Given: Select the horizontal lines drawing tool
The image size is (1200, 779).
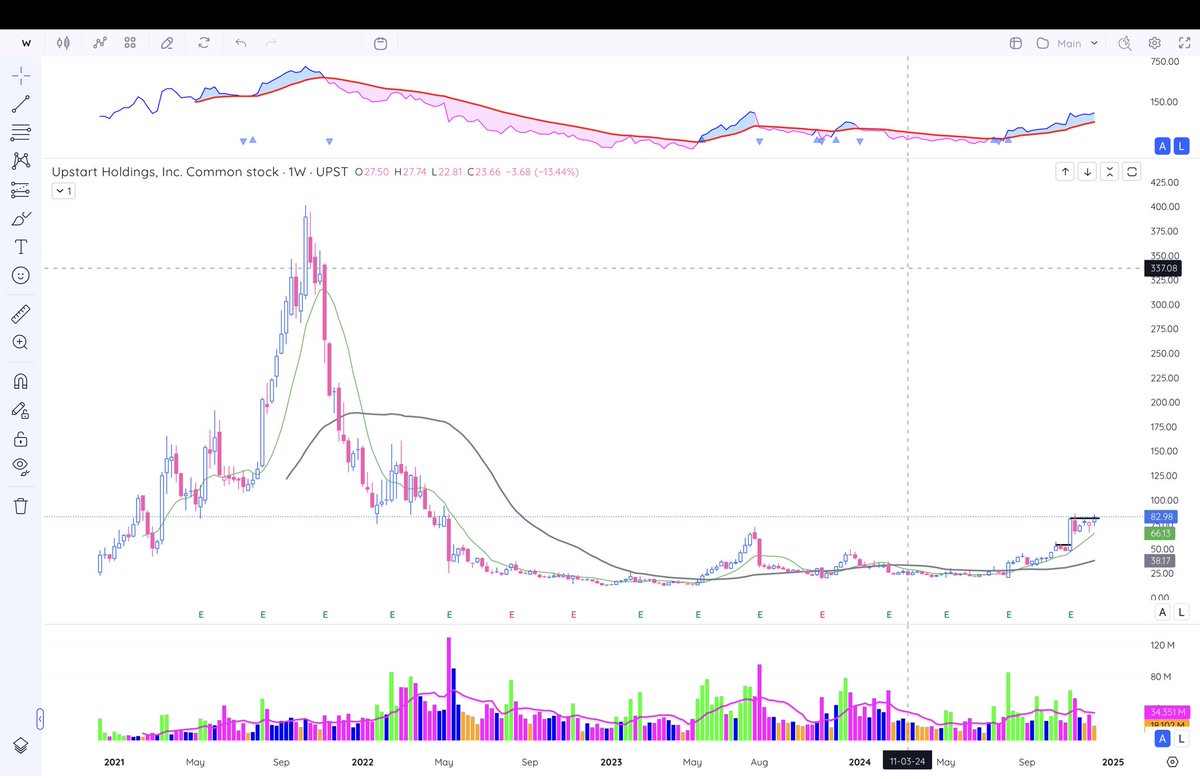Looking at the screenshot, I should 21,132.
